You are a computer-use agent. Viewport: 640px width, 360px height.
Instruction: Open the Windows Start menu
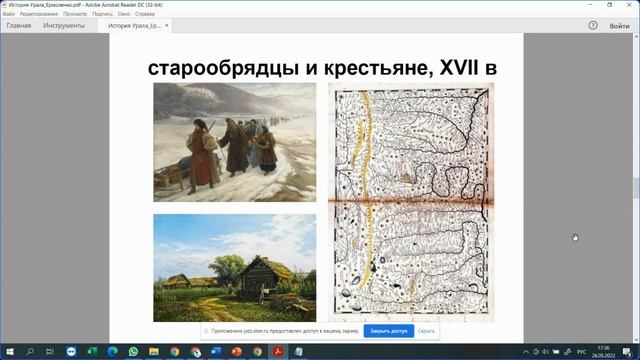click(10, 351)
